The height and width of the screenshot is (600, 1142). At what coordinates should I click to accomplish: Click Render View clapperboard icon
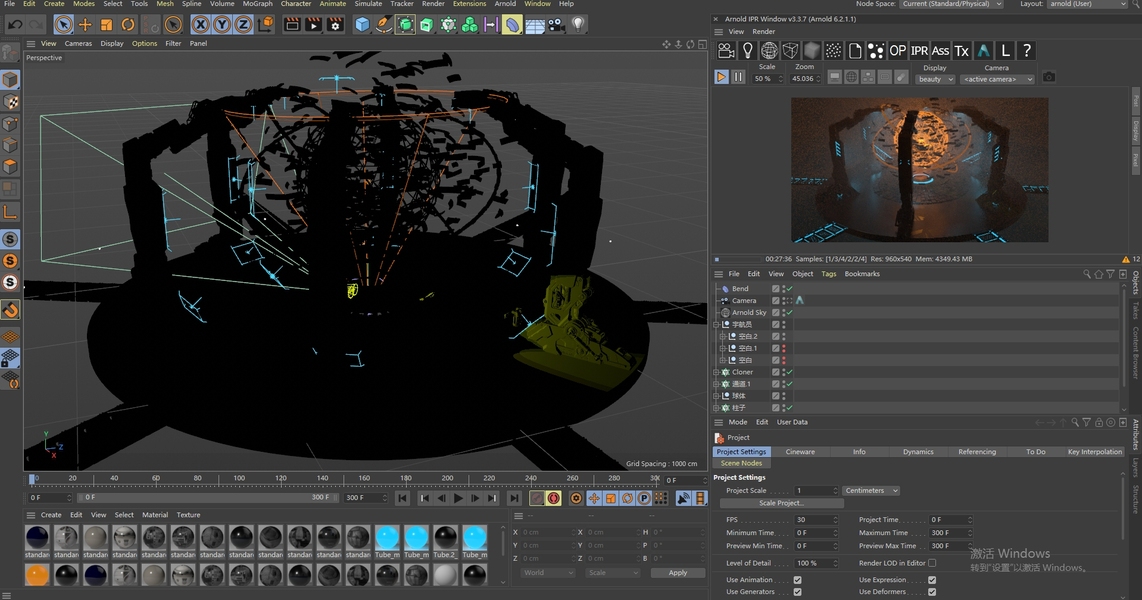[x=292, y=25]
